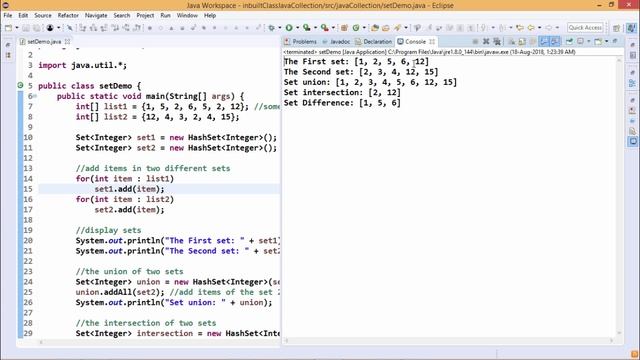Switch to the Javadoc tab
640x360 pixels.
coord(336,42)
